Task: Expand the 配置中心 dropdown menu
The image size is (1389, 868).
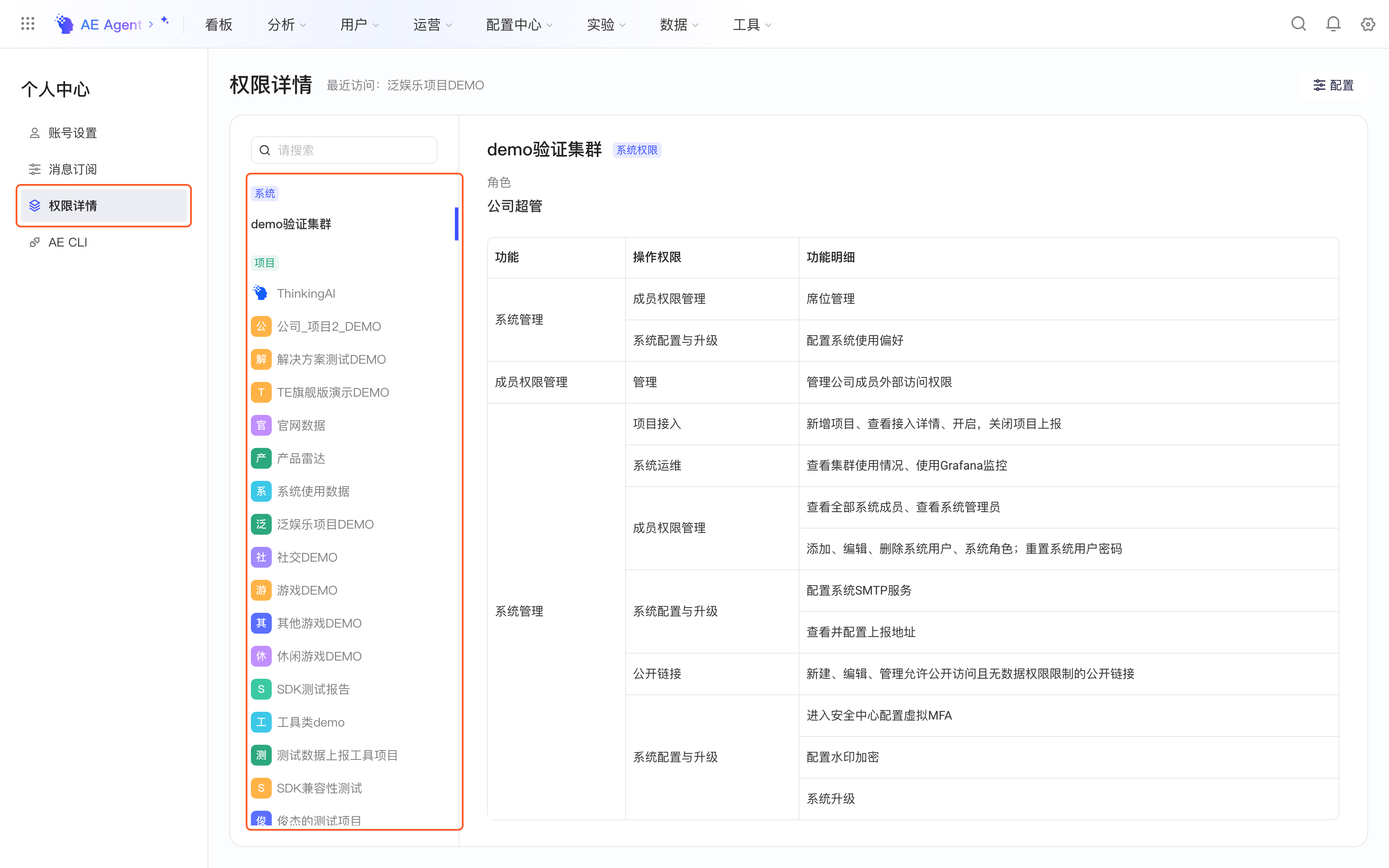Action: point(519,25)
